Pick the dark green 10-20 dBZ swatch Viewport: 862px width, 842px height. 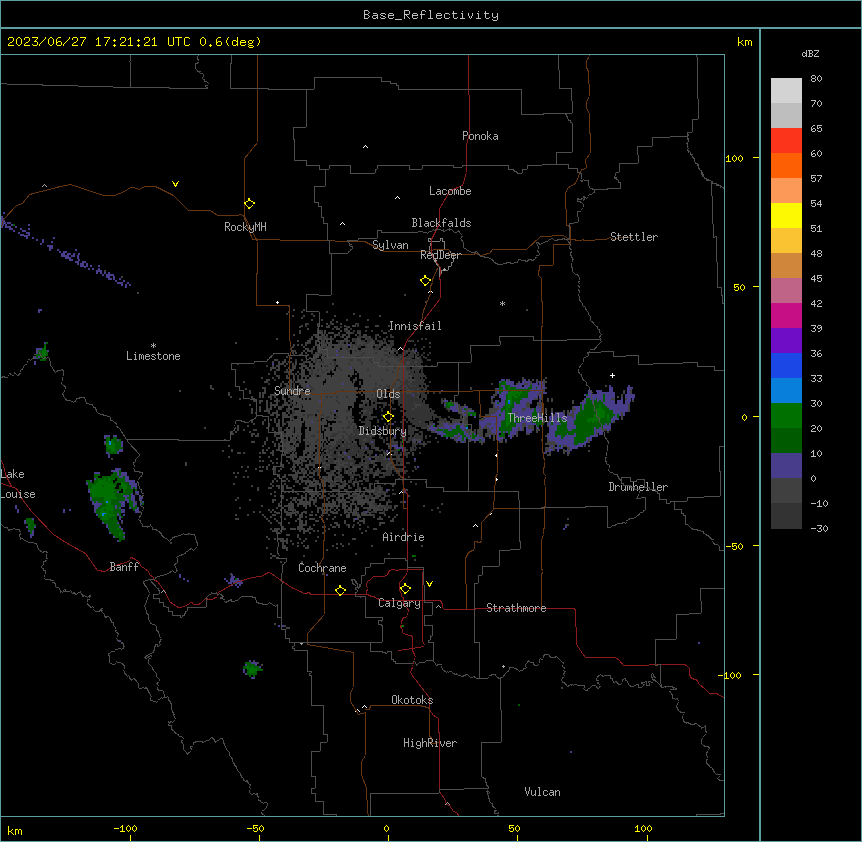[x=786, y=441]
